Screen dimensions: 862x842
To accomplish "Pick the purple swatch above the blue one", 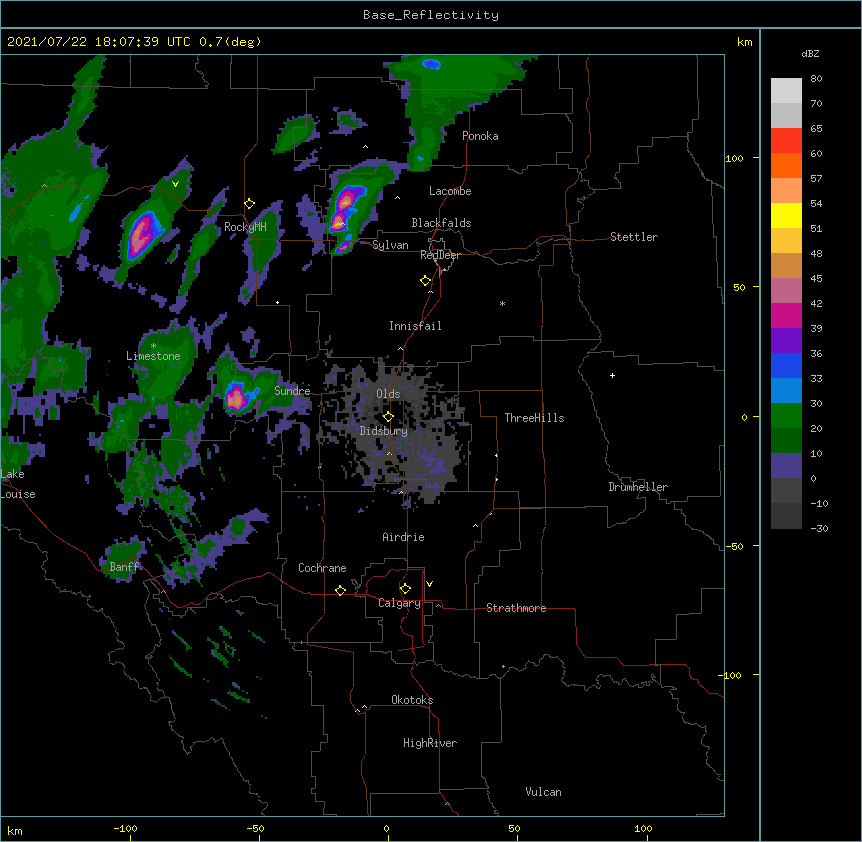I will tap(786, 341).
